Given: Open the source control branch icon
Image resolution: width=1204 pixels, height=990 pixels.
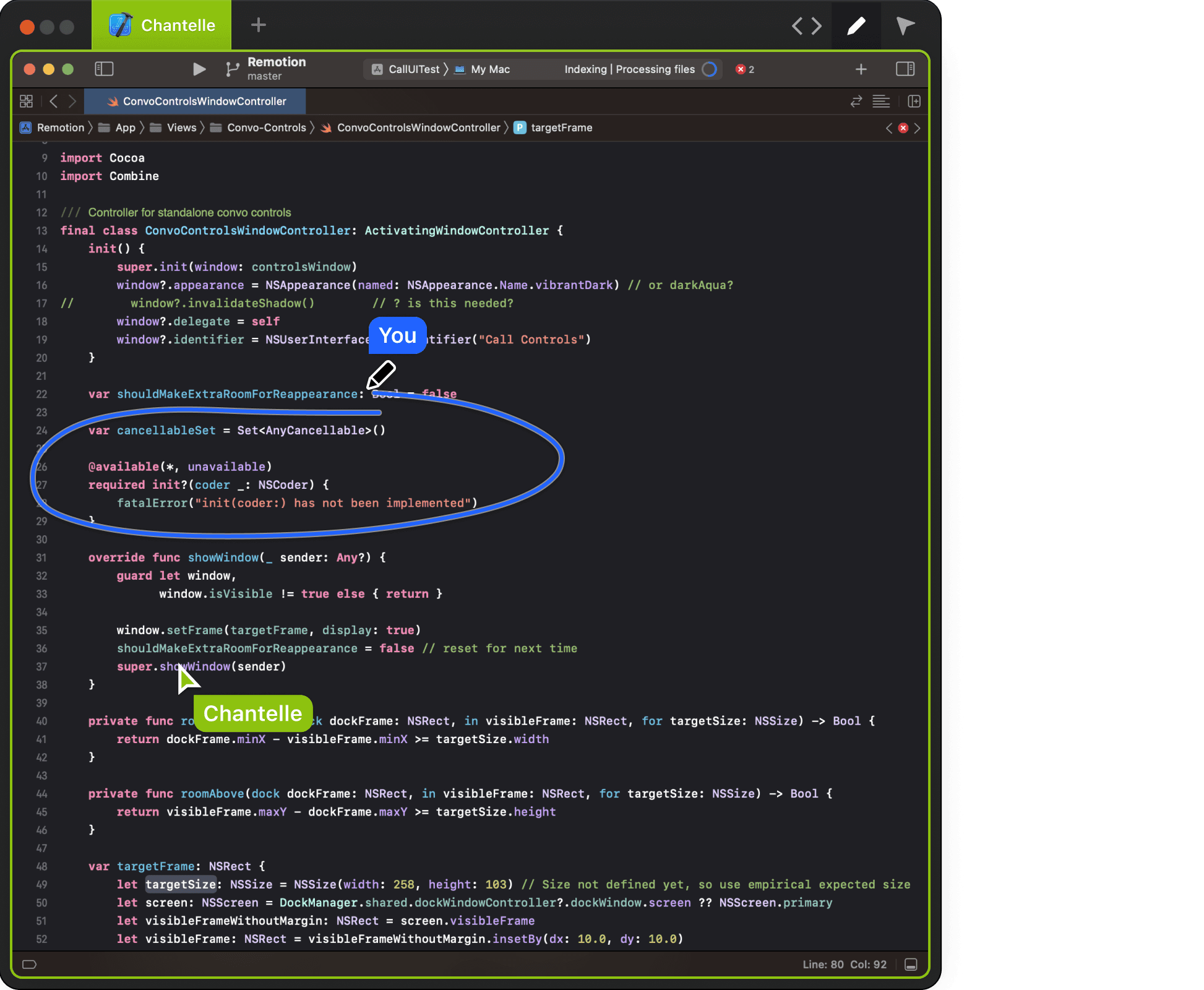Looking at the screenshot, I should pyautogui.click(x=232, y=69).
